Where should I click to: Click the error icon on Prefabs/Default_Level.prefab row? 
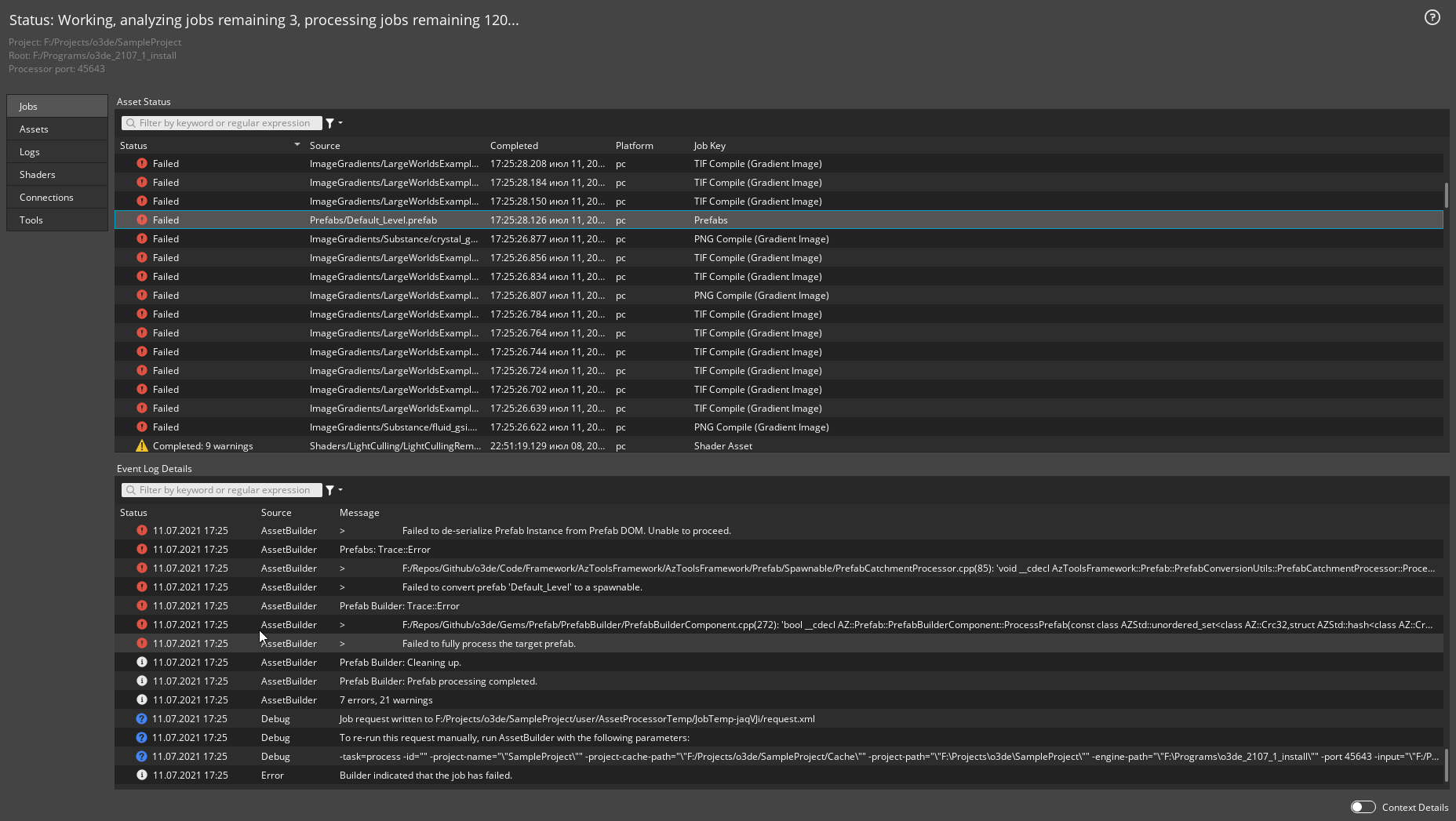point(142,220)
